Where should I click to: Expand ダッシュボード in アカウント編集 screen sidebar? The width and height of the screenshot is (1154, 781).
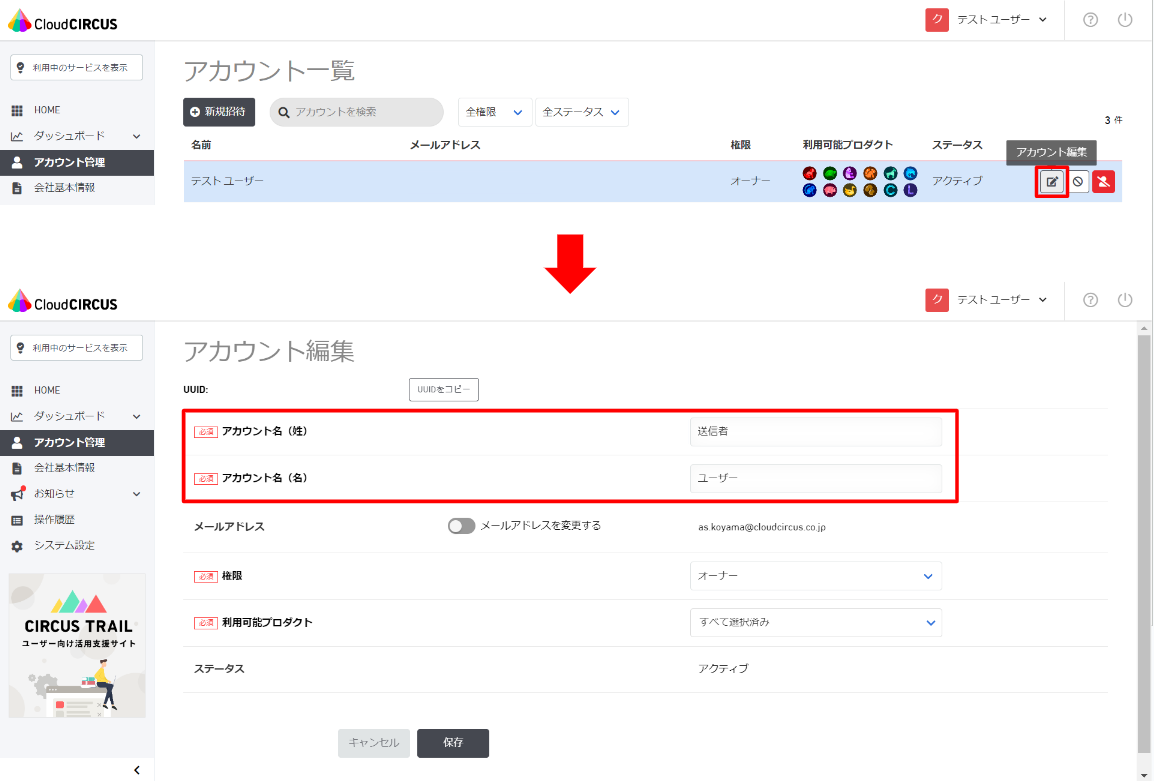pos(77,417)
